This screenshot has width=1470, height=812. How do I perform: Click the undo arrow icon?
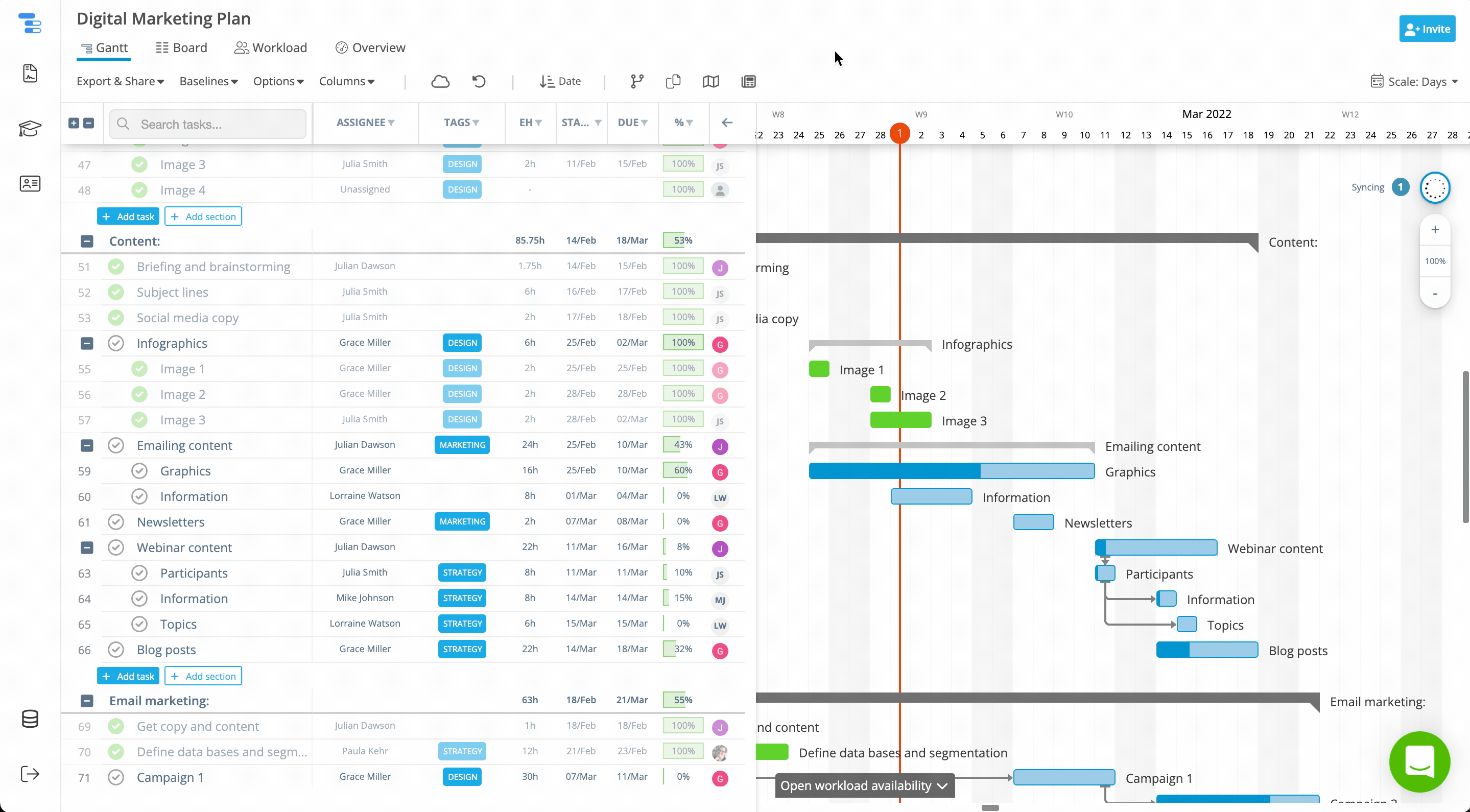coord(479,82)
